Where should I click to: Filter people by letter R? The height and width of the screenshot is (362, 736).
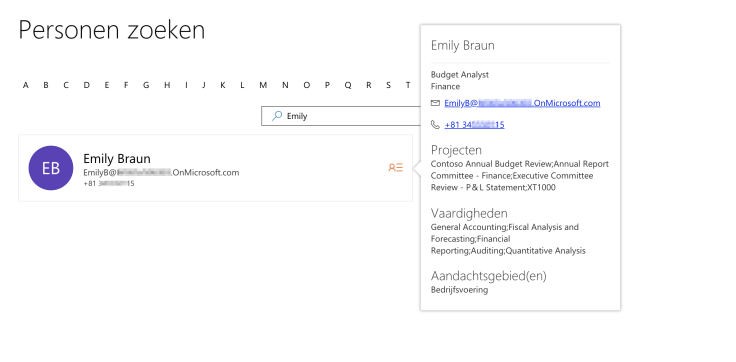point(368,85)
